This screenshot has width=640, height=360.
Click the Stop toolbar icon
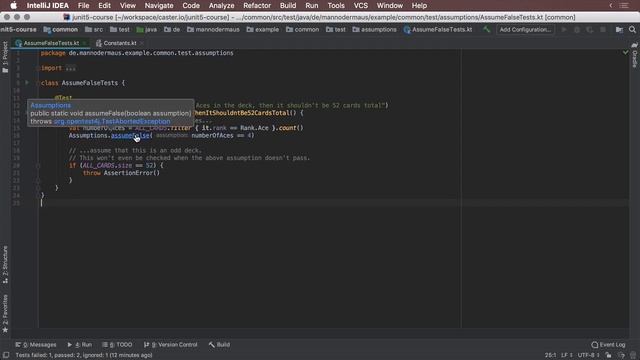click(x=602, y=29)
